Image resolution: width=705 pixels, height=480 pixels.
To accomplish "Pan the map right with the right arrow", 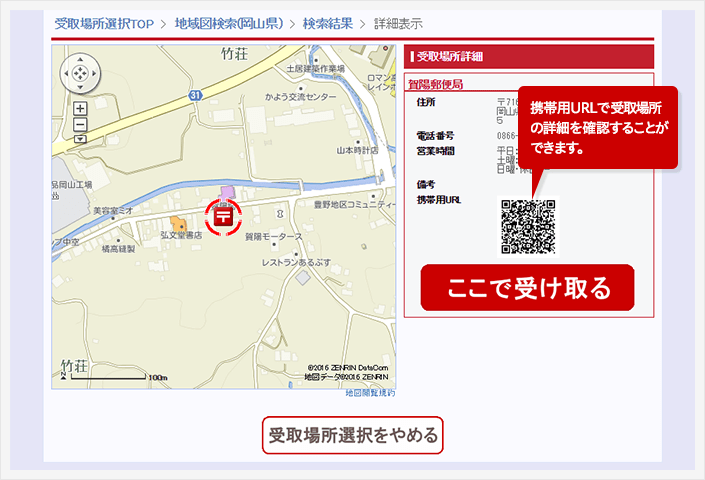I will click(94, 73).
